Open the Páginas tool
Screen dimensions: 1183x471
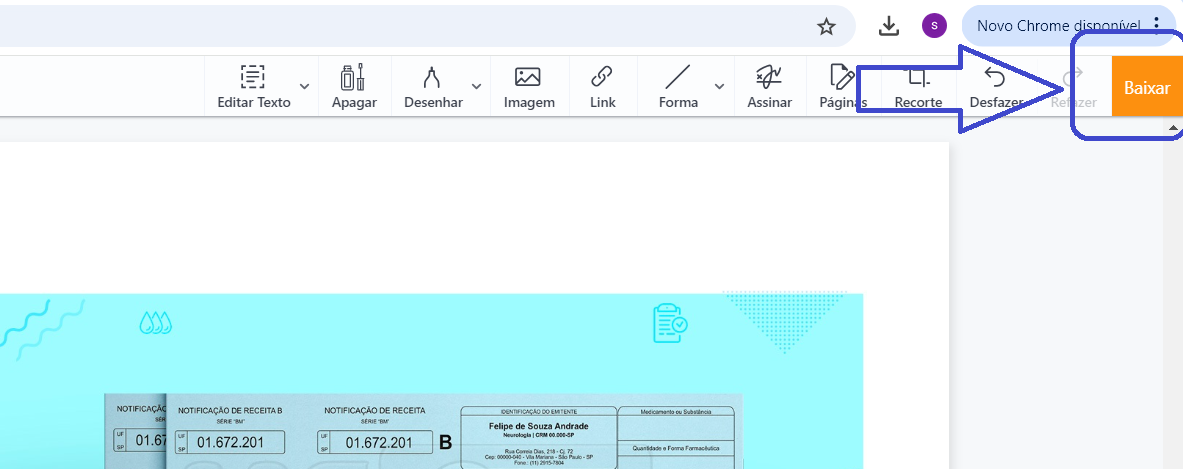842,87
